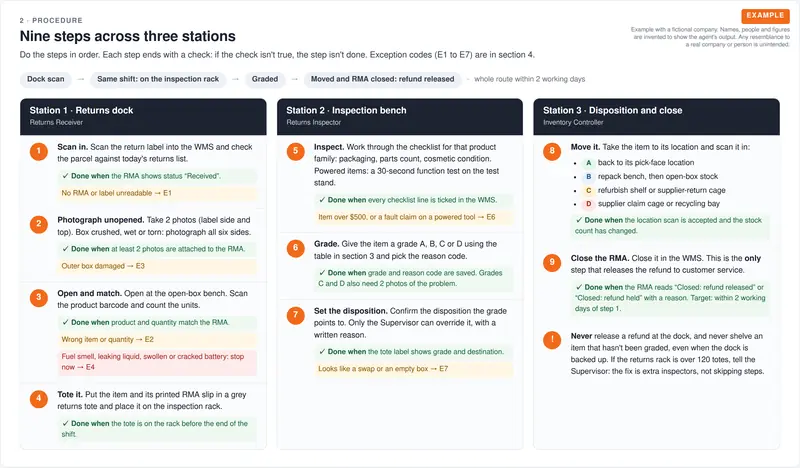Click the Graded pill
Image resolution: width=800 pixels, height=468 pixels.
(265, 79)
